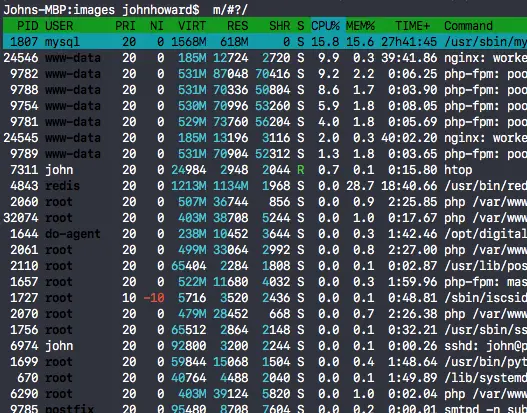Click the VIRT column header

[192, 26]
